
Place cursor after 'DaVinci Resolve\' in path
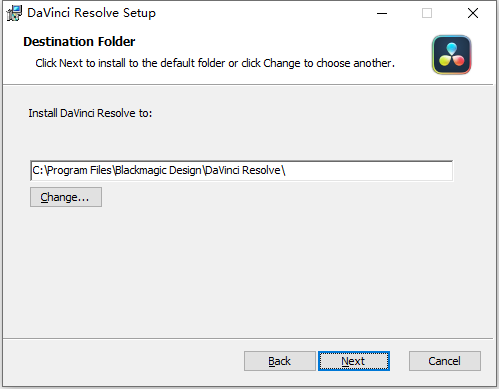tap(286, 171)
